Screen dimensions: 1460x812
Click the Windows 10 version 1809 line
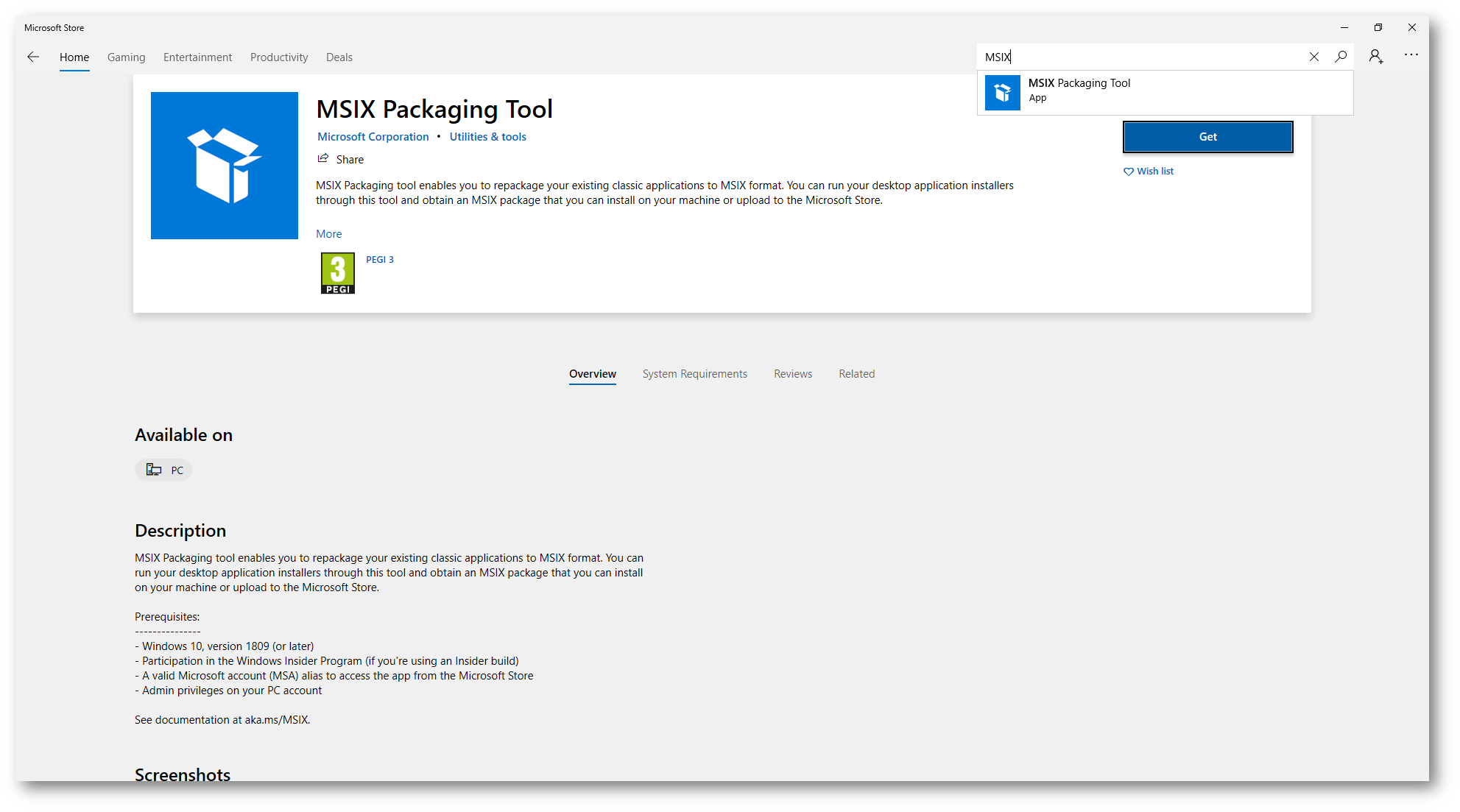[x=225, y=646]
